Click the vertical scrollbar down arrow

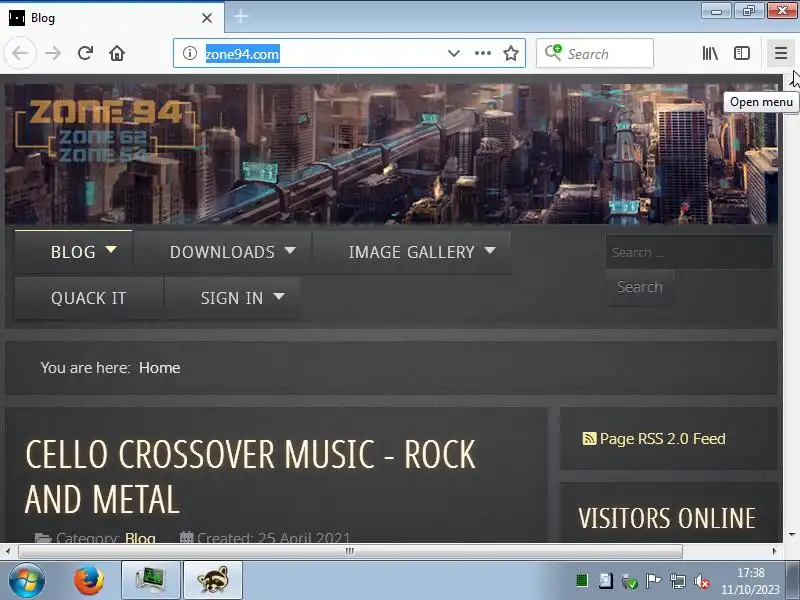click(x=792, y=535)
